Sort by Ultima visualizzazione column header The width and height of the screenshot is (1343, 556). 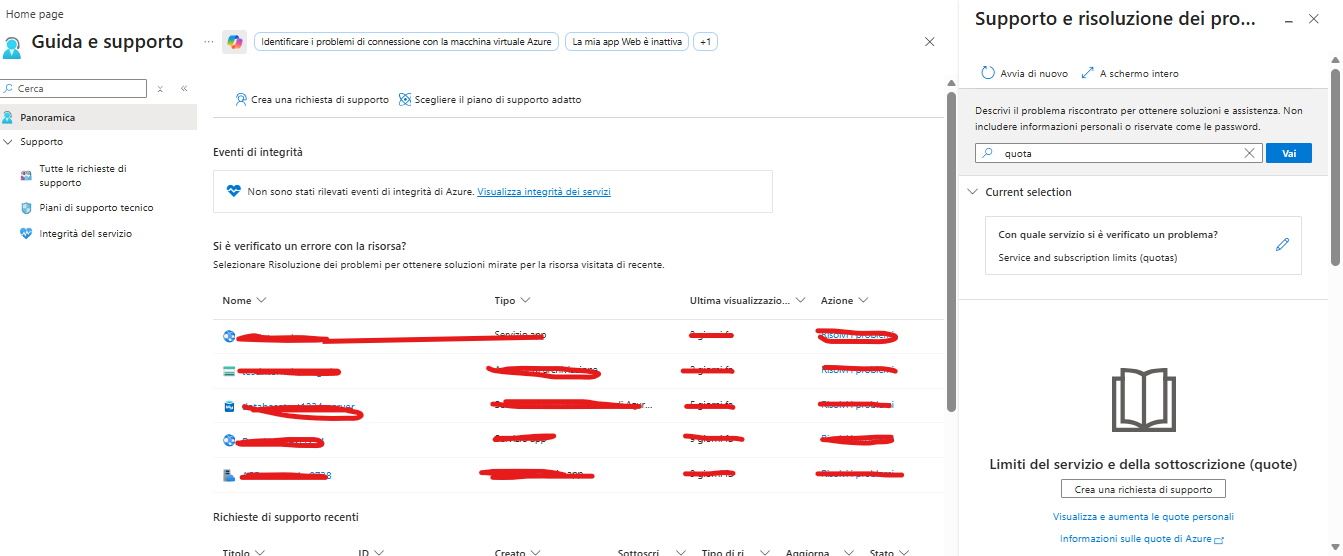tap(747, 300)
